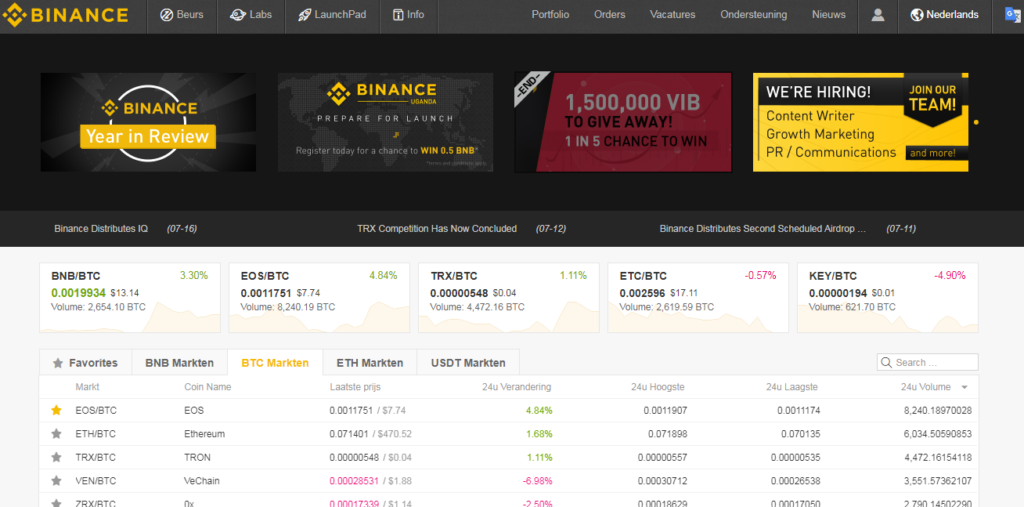The height and width of the screenshot is (507, 1024).
Task: Open the EOS/BTC market row
Action: [509, 410]
